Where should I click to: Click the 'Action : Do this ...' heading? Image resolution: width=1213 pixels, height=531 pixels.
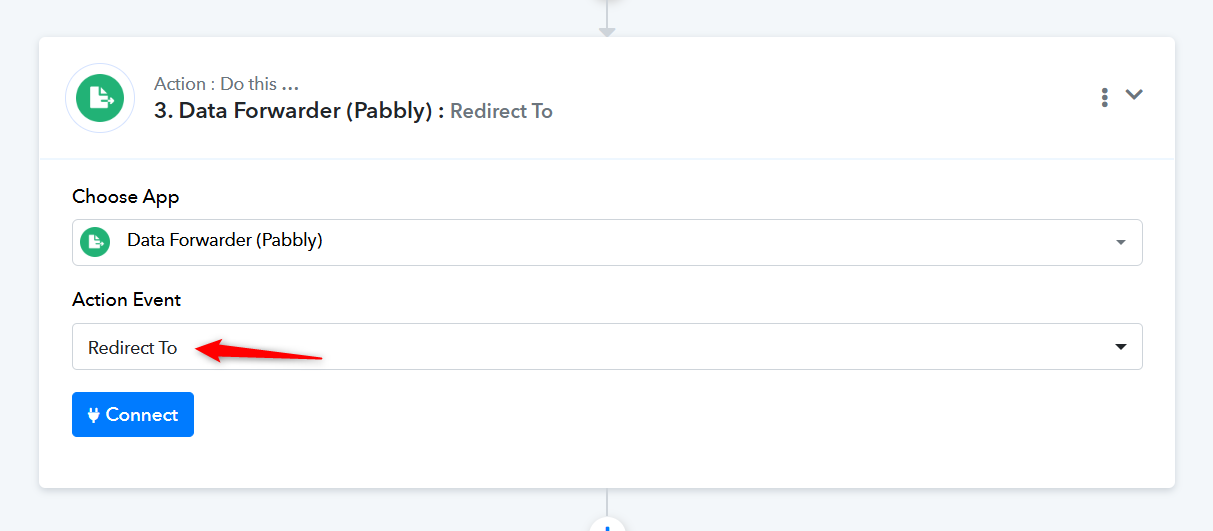pos(226,84)
